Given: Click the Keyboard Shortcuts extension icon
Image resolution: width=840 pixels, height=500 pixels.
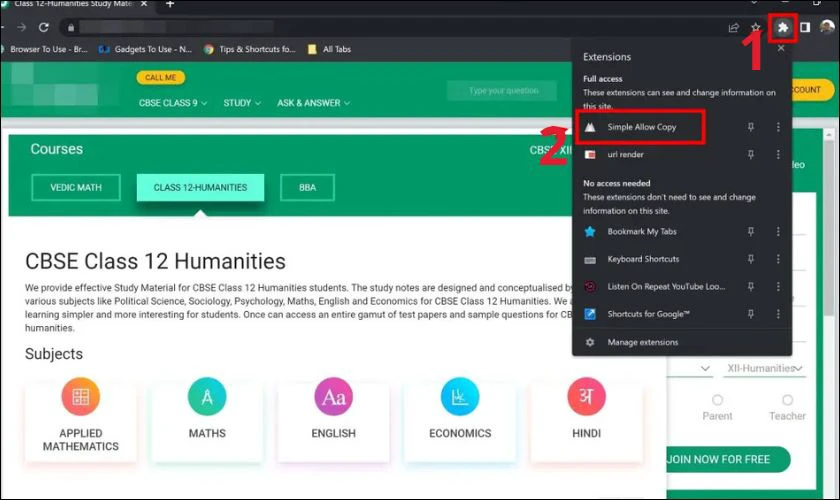Looking at the screenshot, I should [590, 259].
